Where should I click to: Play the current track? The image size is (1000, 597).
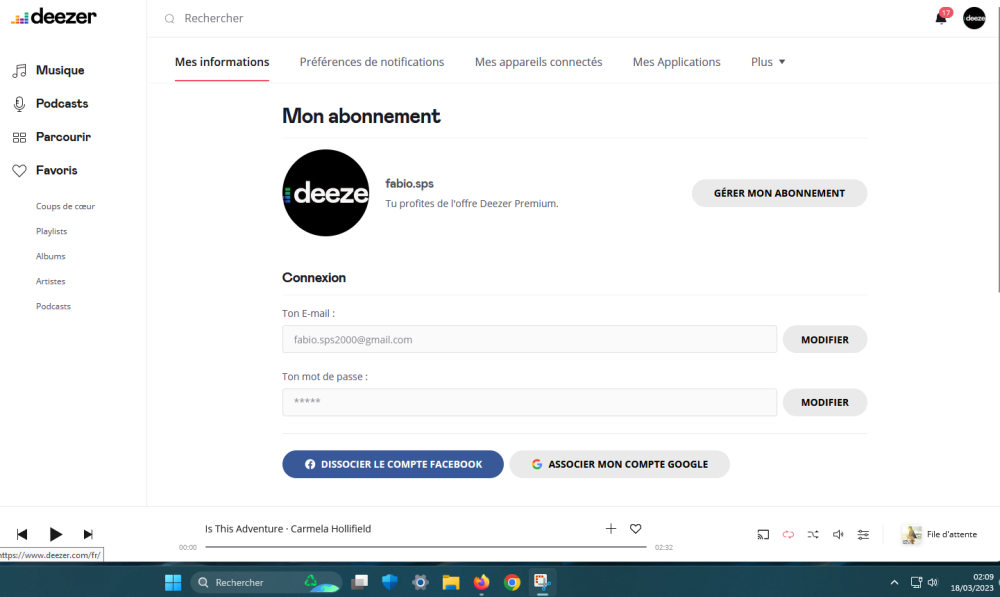coord(56,534)
